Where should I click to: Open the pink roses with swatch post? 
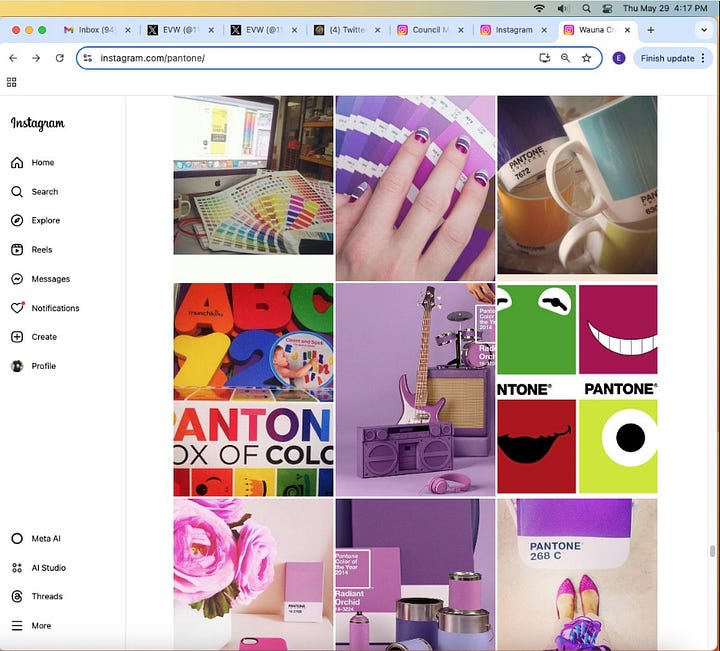tap(253, 574)
